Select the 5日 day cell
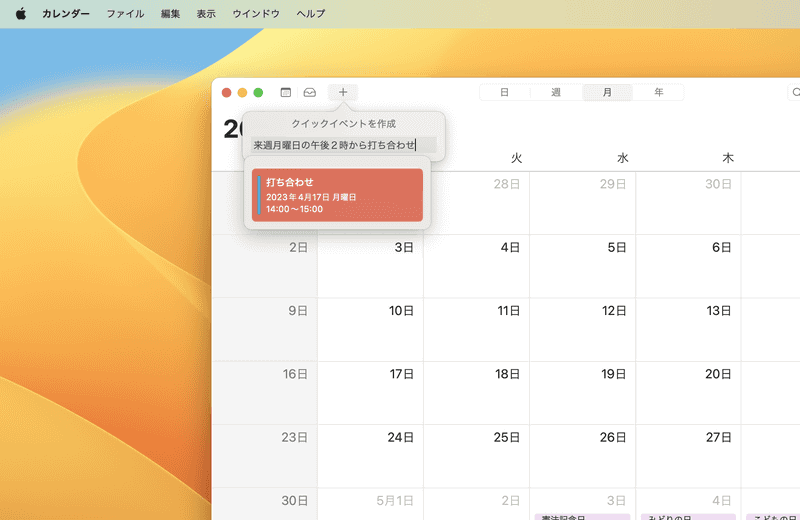Screen dimensions: 800x520 tap(583, 266)
